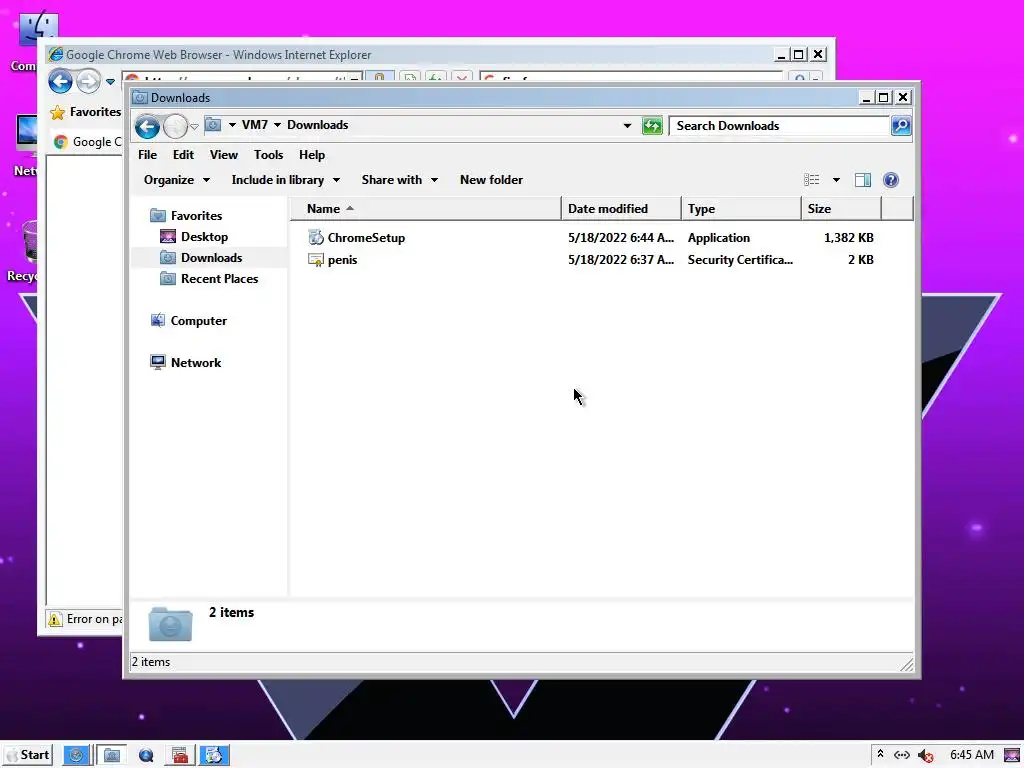Click the Security Certificate type cell
Image resolution: width=1024 pixels, height=768 pixels.
pos(740,260)
